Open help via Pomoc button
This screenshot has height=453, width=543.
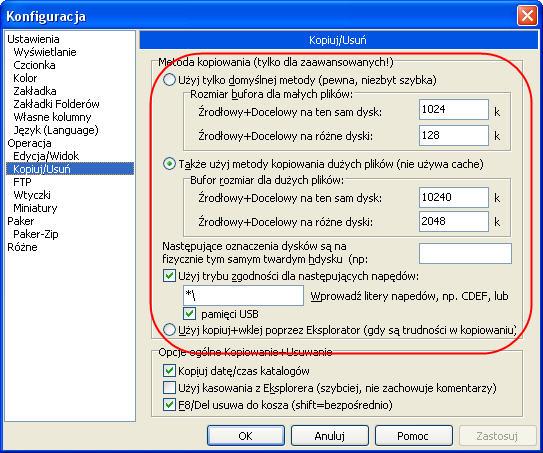pos(414,436)
